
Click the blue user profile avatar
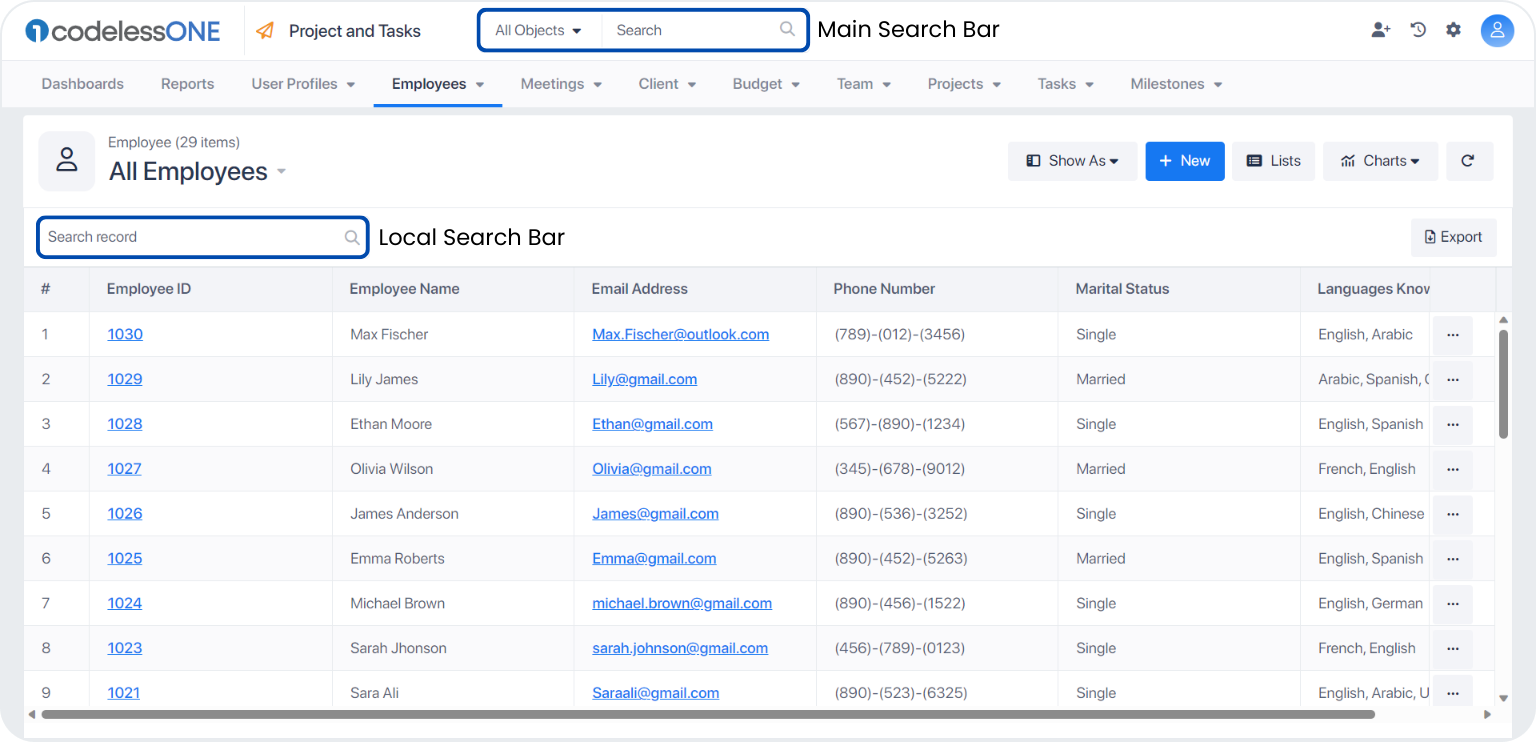click(1497, 30)
